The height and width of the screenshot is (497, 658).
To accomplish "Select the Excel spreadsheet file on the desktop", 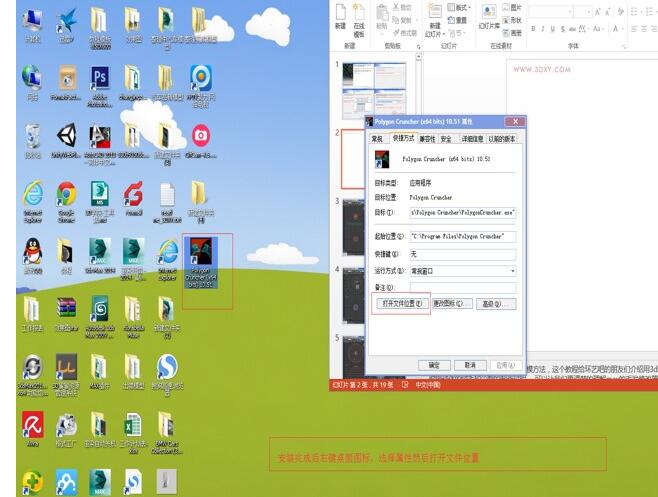I will coord(133,433).
